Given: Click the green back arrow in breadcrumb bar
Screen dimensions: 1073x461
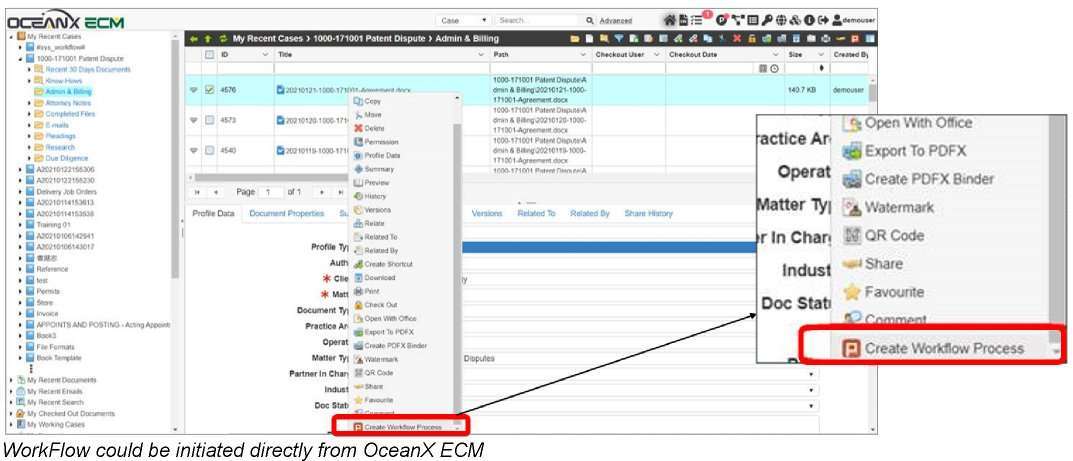Looking at the screenshot, I should click(x=194, y=39).
